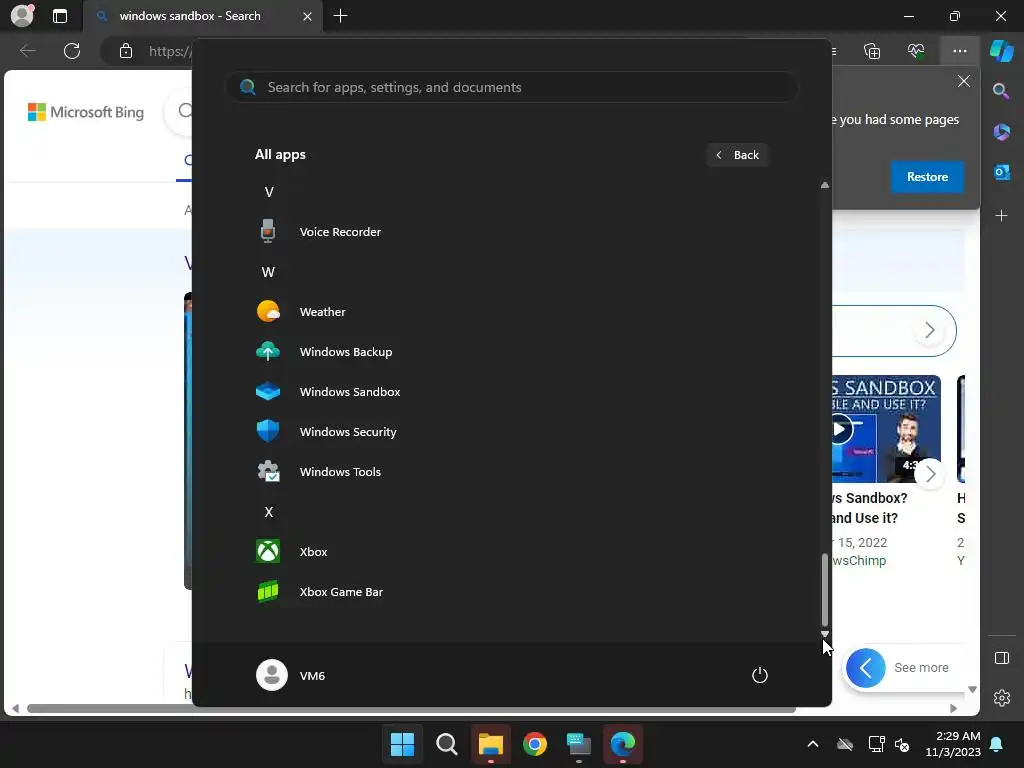The width and height of the screenshot is (1024, 768).
Task: Open letter X alphabet index
Action: (x=268, y=512)
